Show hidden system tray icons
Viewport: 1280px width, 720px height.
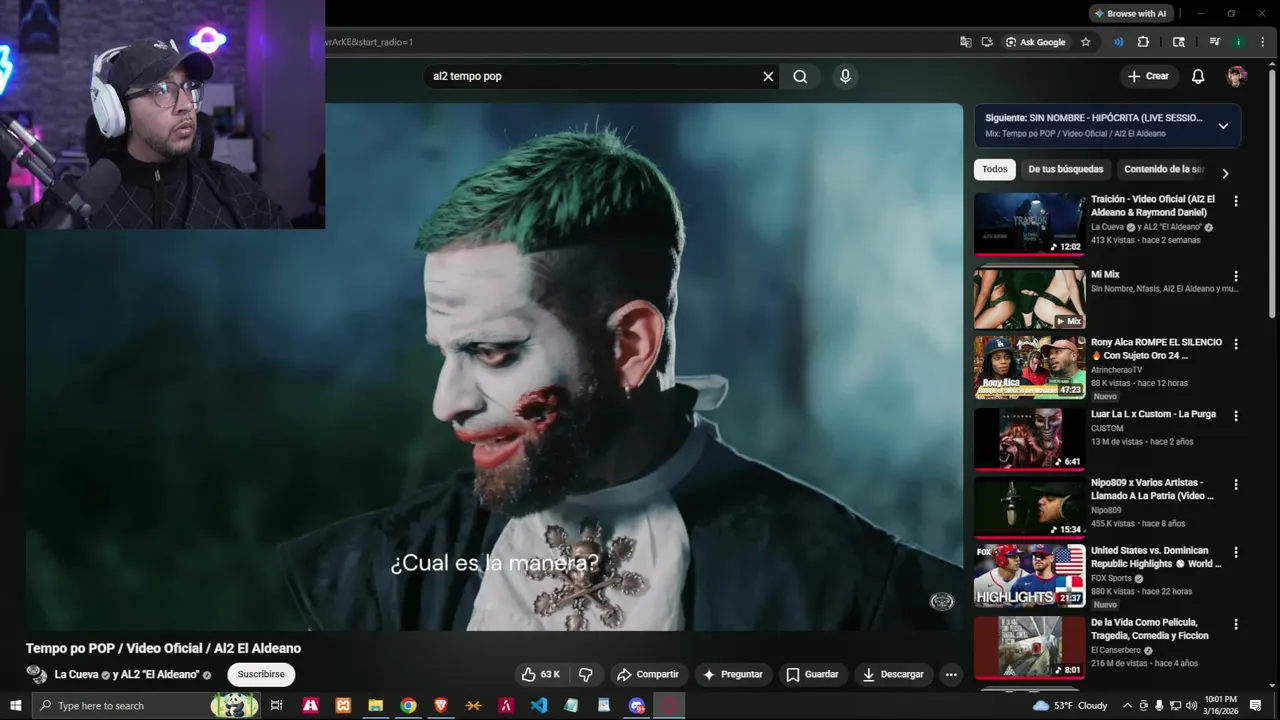point(1128,705)
